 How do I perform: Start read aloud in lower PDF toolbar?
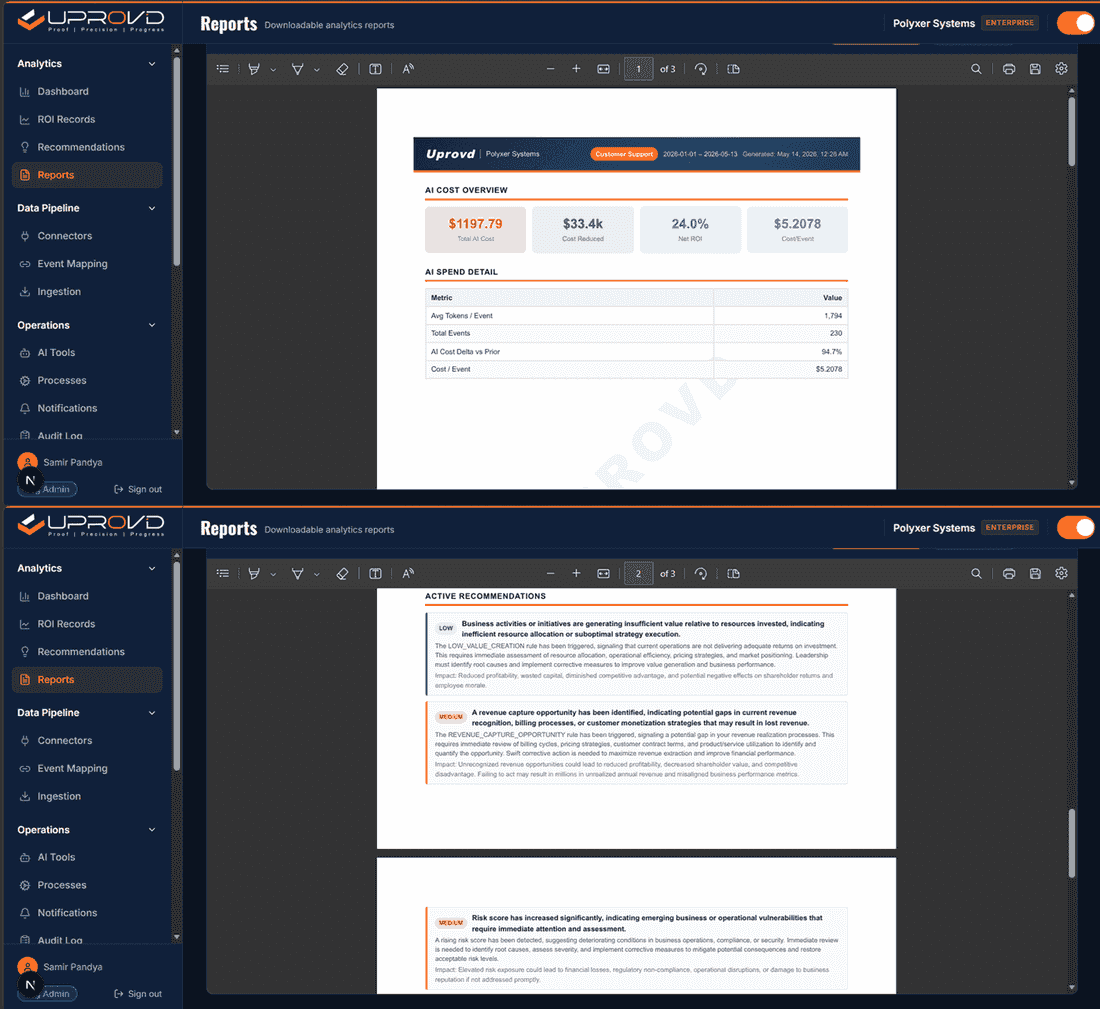click(408, 573)
